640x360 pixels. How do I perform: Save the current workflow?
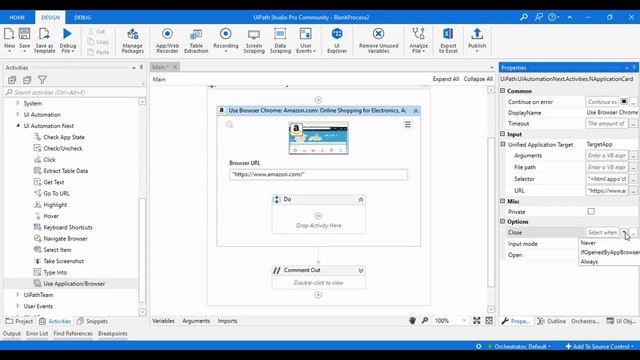coord(24,39)
